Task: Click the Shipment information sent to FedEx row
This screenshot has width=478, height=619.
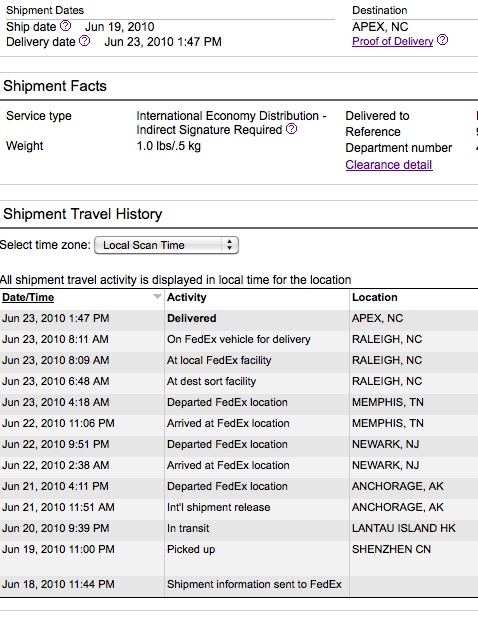Action: [239, 584]
